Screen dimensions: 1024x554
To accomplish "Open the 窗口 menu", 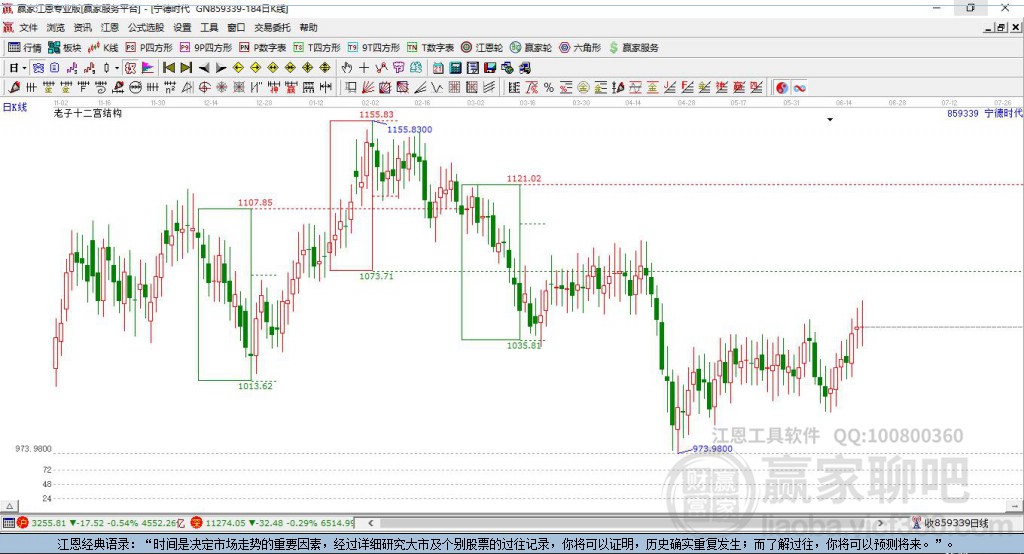I will 236,27.
